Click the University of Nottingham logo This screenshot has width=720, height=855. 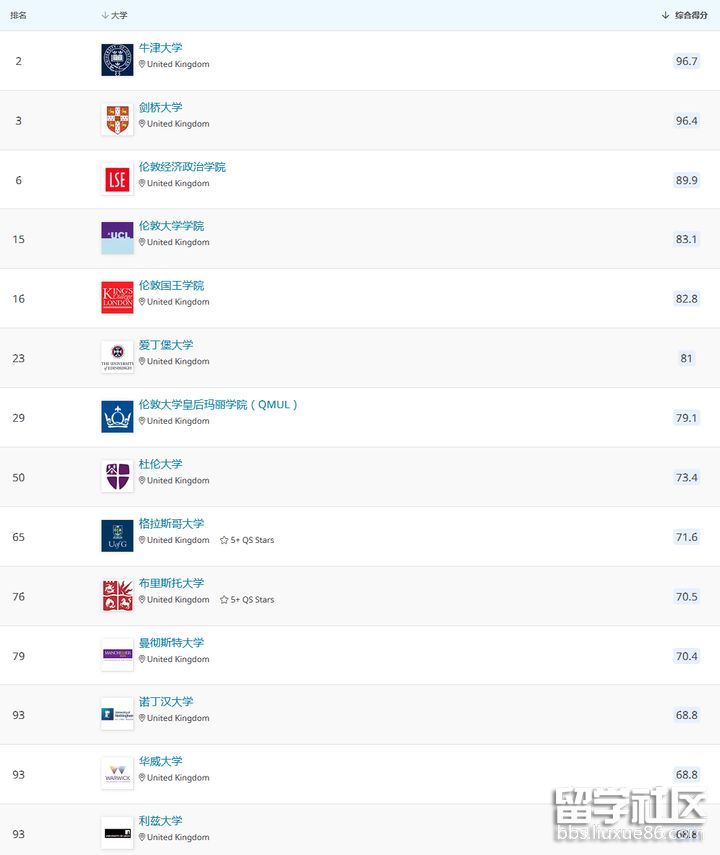[117, 714]
